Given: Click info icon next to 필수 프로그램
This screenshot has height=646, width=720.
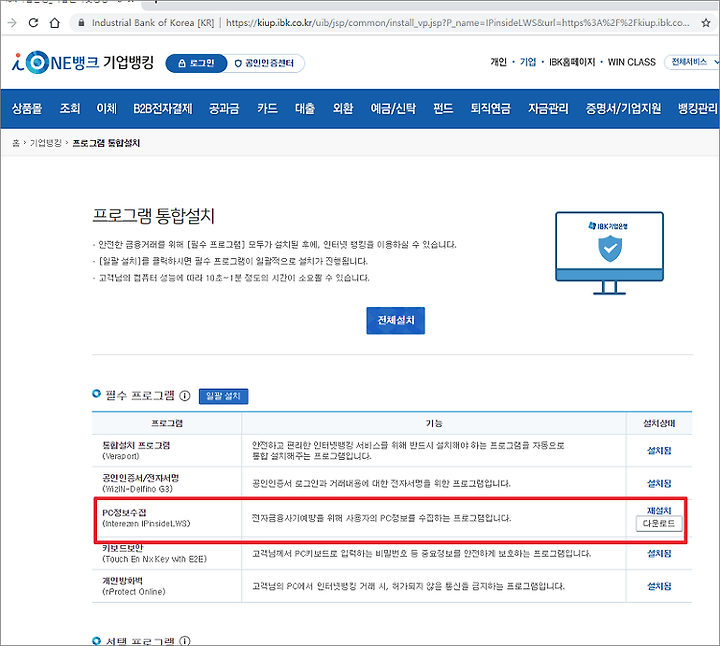Looking at the screenshot, I should (185, 396).
